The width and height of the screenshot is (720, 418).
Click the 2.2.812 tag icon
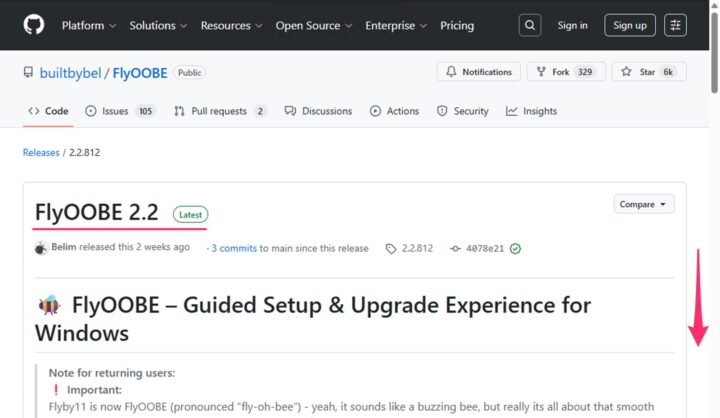click(391, 248)
